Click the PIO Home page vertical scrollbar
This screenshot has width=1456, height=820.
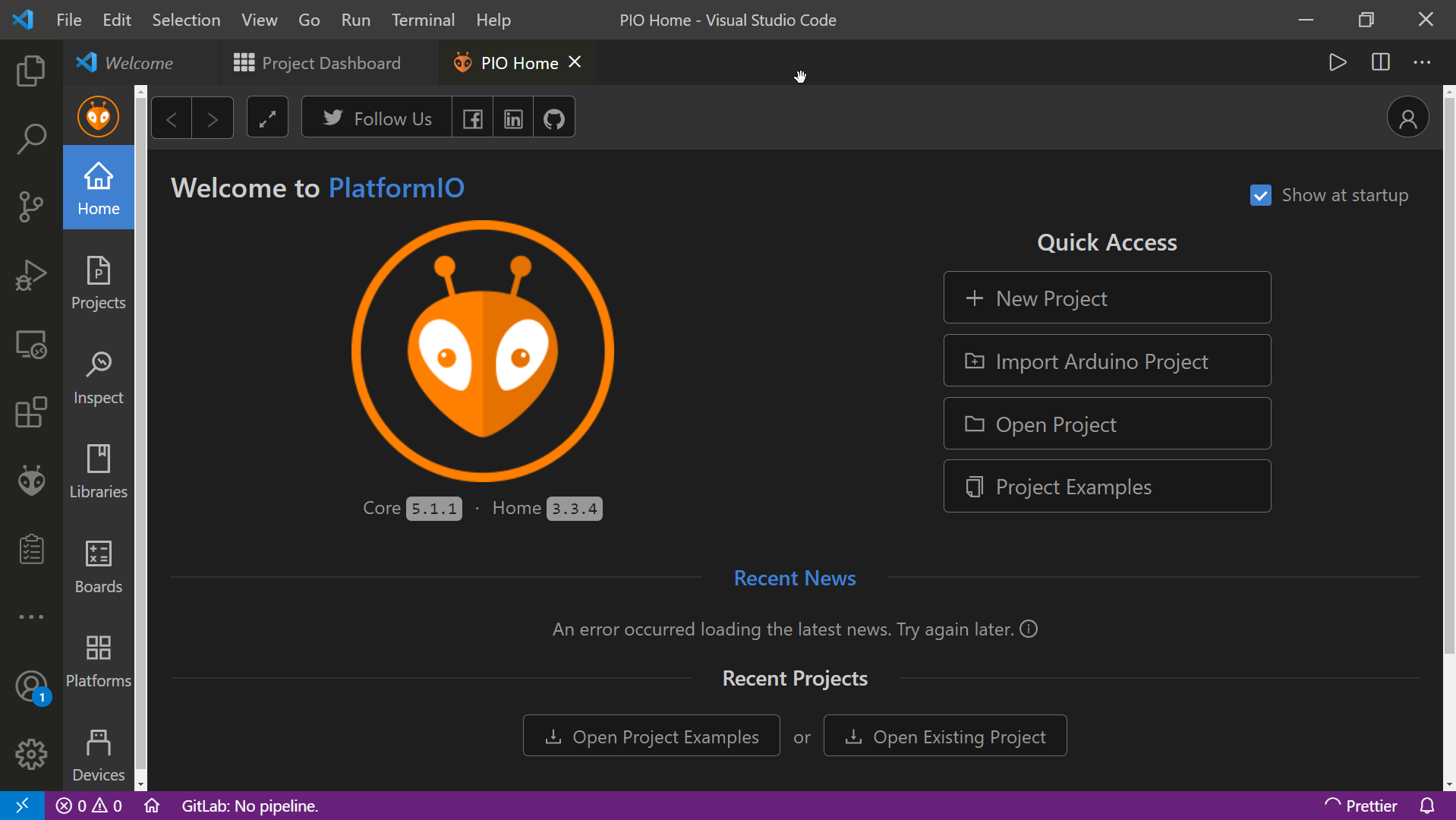pyautogui.click(x=1449, y=374)
